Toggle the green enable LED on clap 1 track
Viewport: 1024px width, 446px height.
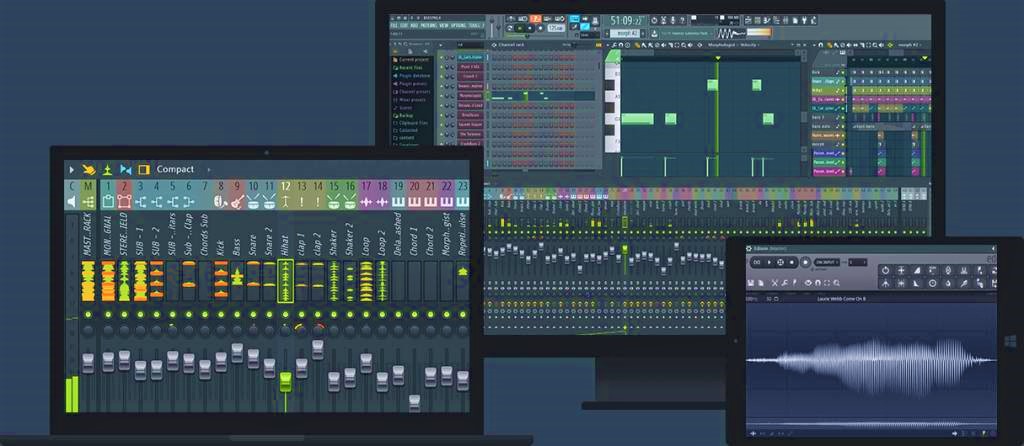[x=302, y=315]
